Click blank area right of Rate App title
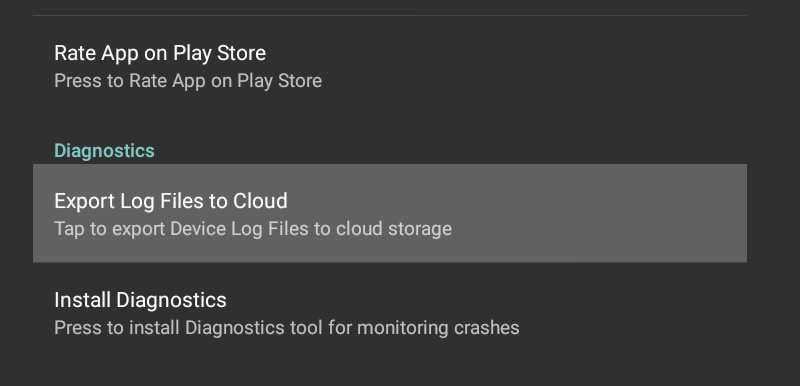Image resolution: width=800 pixels, height=386 pixels. (505, 53)
